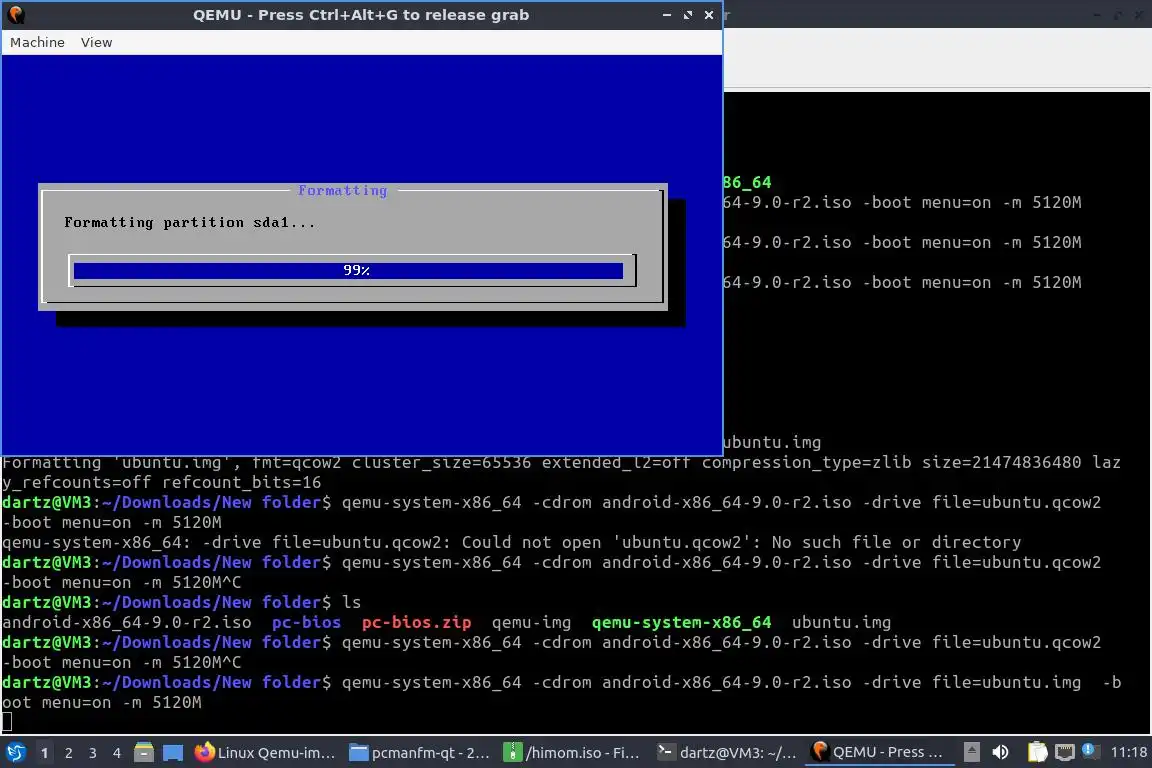Image resolution: width=1152 pixels, height=768 pixels.
Task: Maximize the QEMU window
Action: click(688, 15)
